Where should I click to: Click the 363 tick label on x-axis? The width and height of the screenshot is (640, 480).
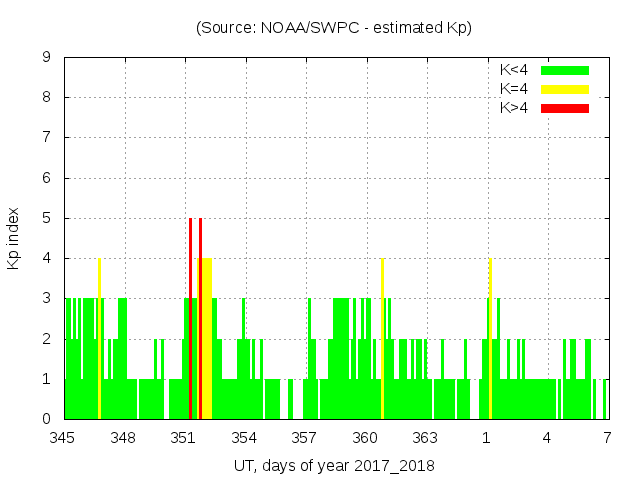[425, 438]
